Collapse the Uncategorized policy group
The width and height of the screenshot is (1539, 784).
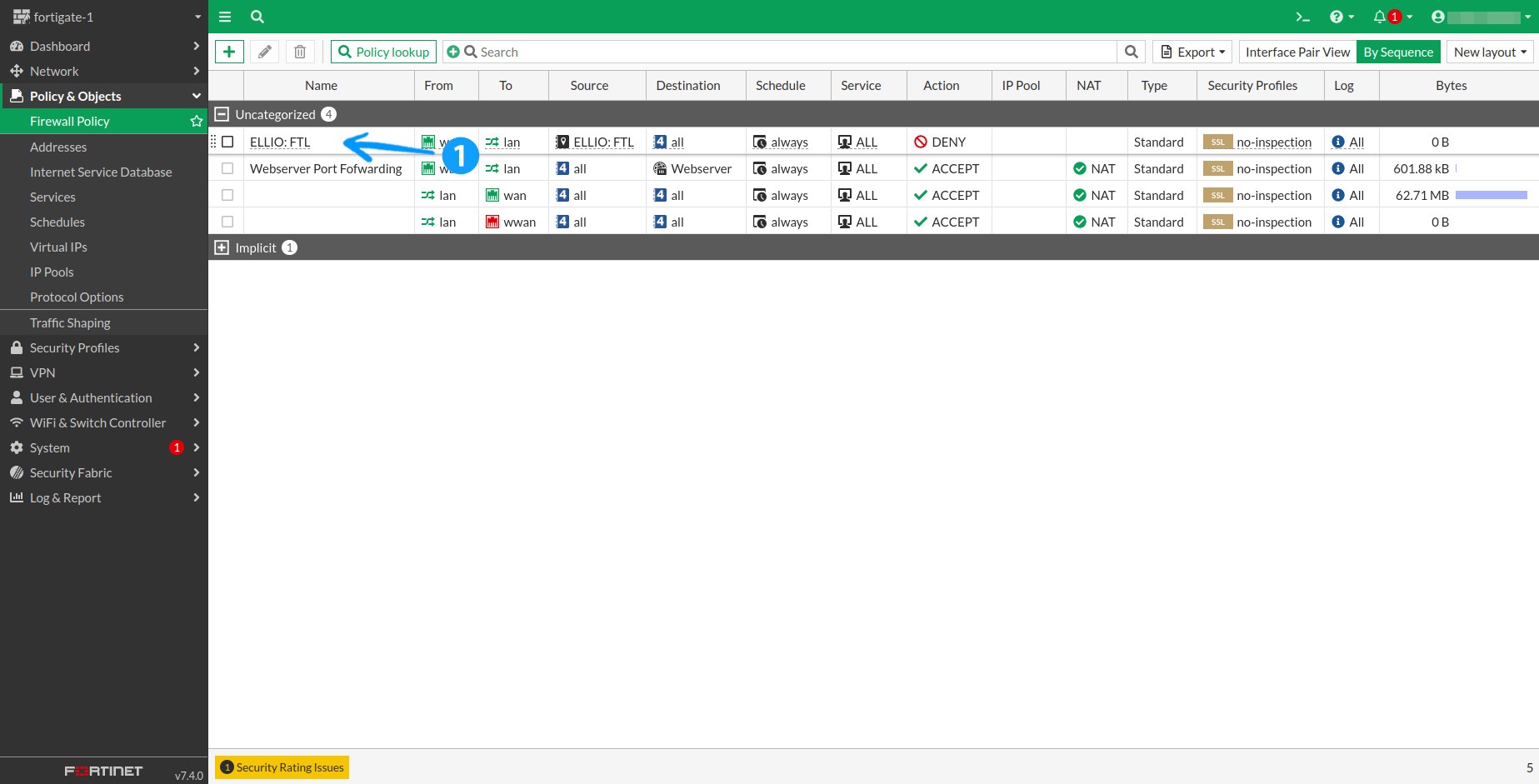coord(222,114)
